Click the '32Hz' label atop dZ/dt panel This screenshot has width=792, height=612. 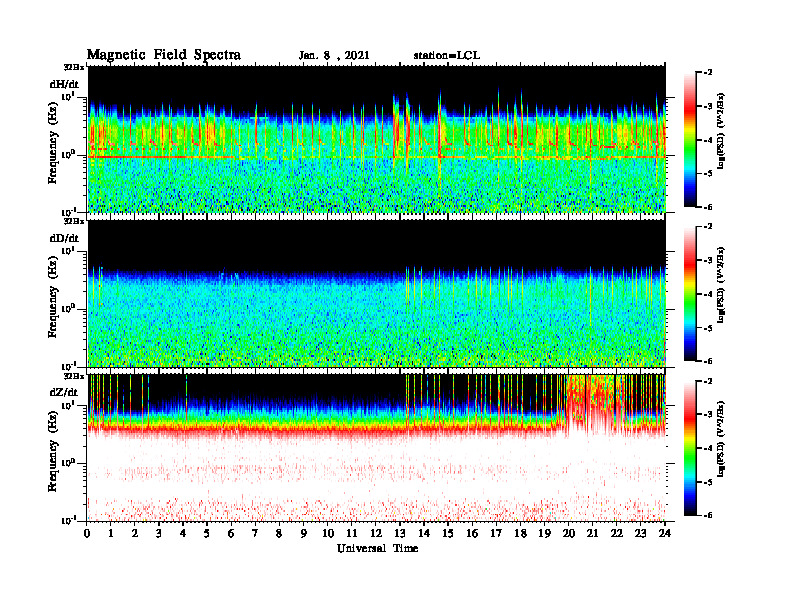pyautogui.click(x=73, y=376)
